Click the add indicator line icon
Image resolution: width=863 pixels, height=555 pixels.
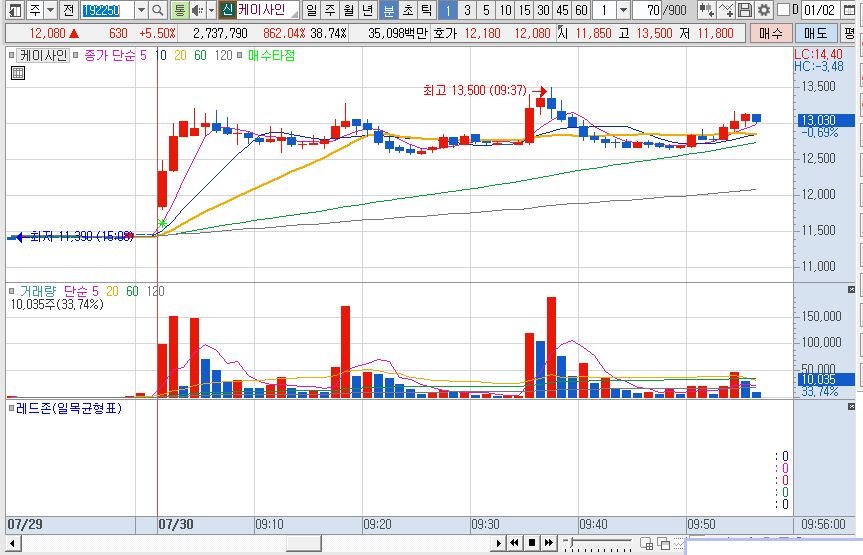726,10
